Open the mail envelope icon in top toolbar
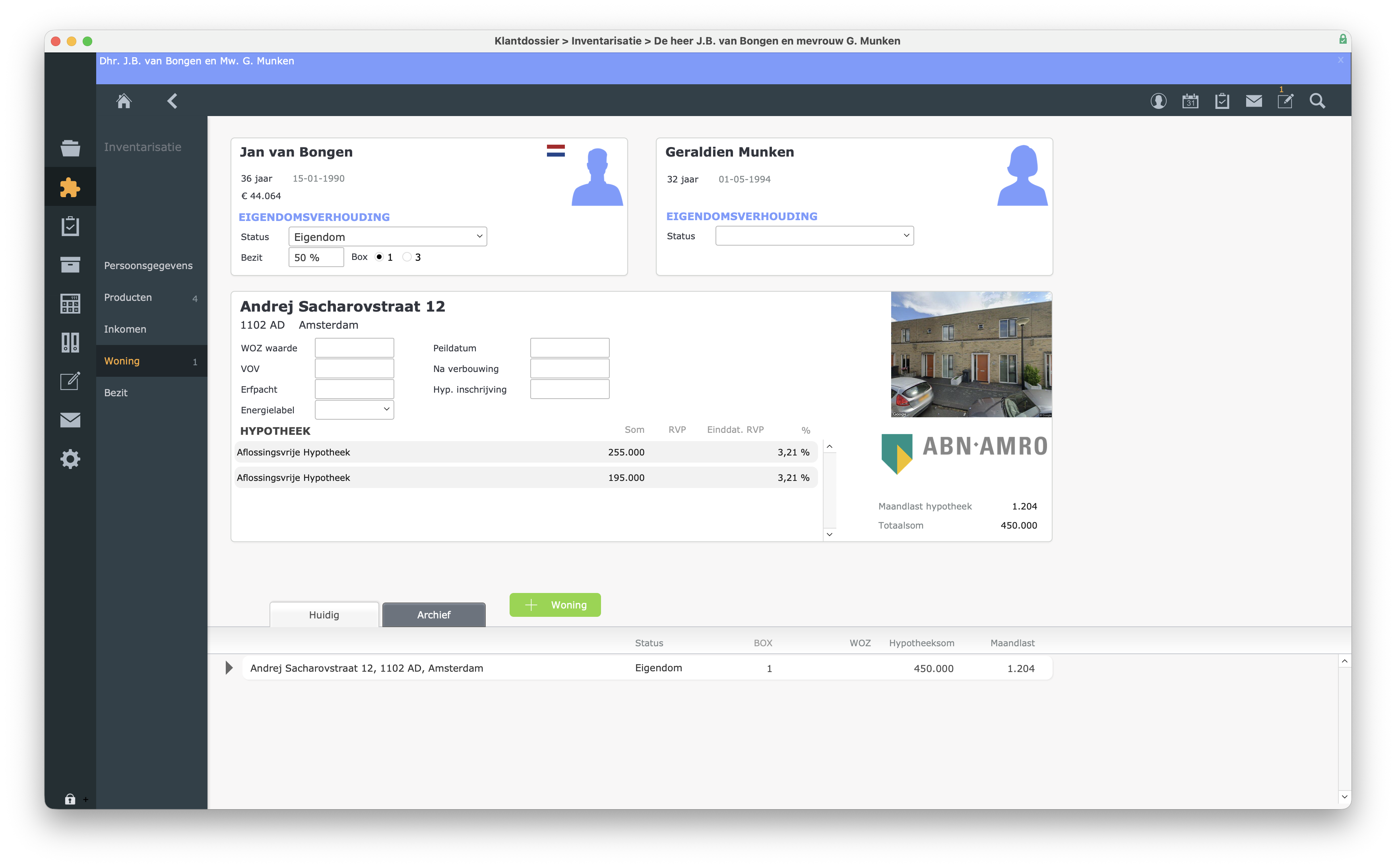 coord(1254,101)
